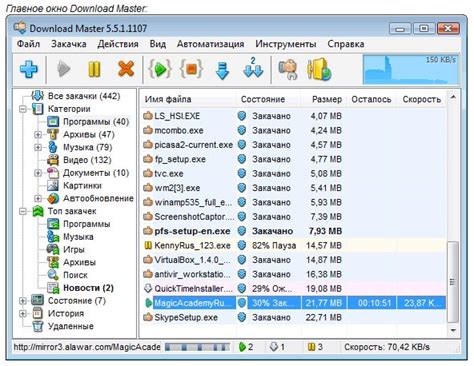The height and width of the screenshot is (366, 474).
Task: Select Музыка under Топ закачек
Action: pos(78,237)
